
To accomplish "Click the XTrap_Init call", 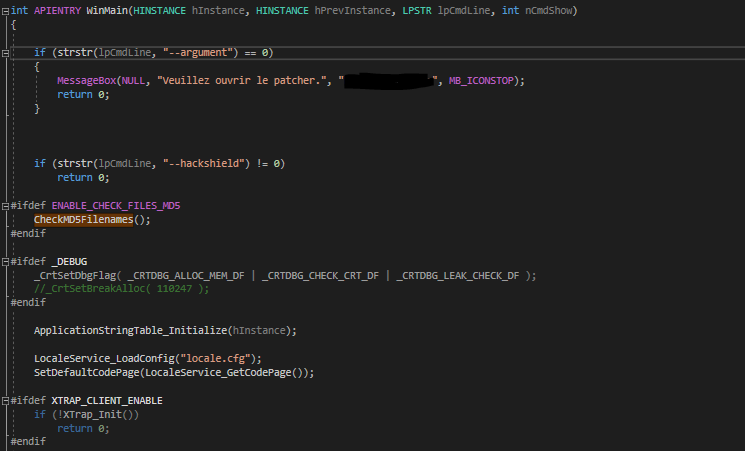I will click(x=92, y=415).
